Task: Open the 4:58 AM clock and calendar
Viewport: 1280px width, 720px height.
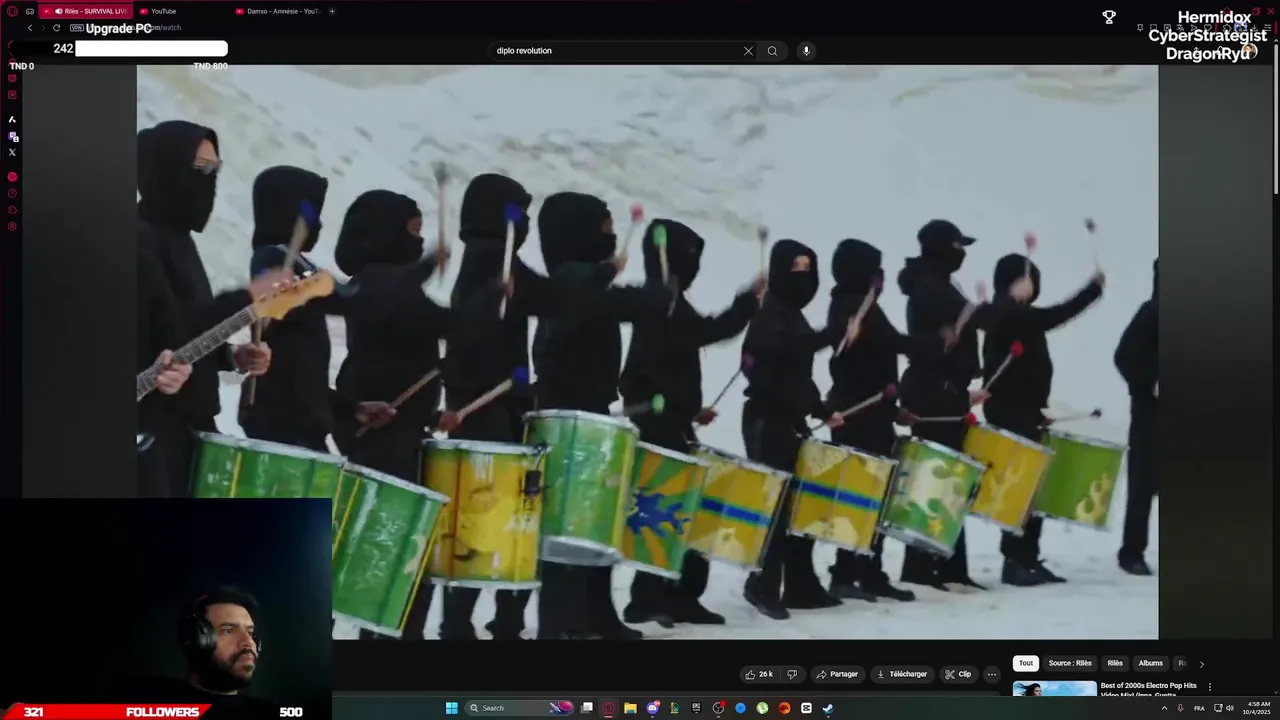Action: tap(1257, 708)
